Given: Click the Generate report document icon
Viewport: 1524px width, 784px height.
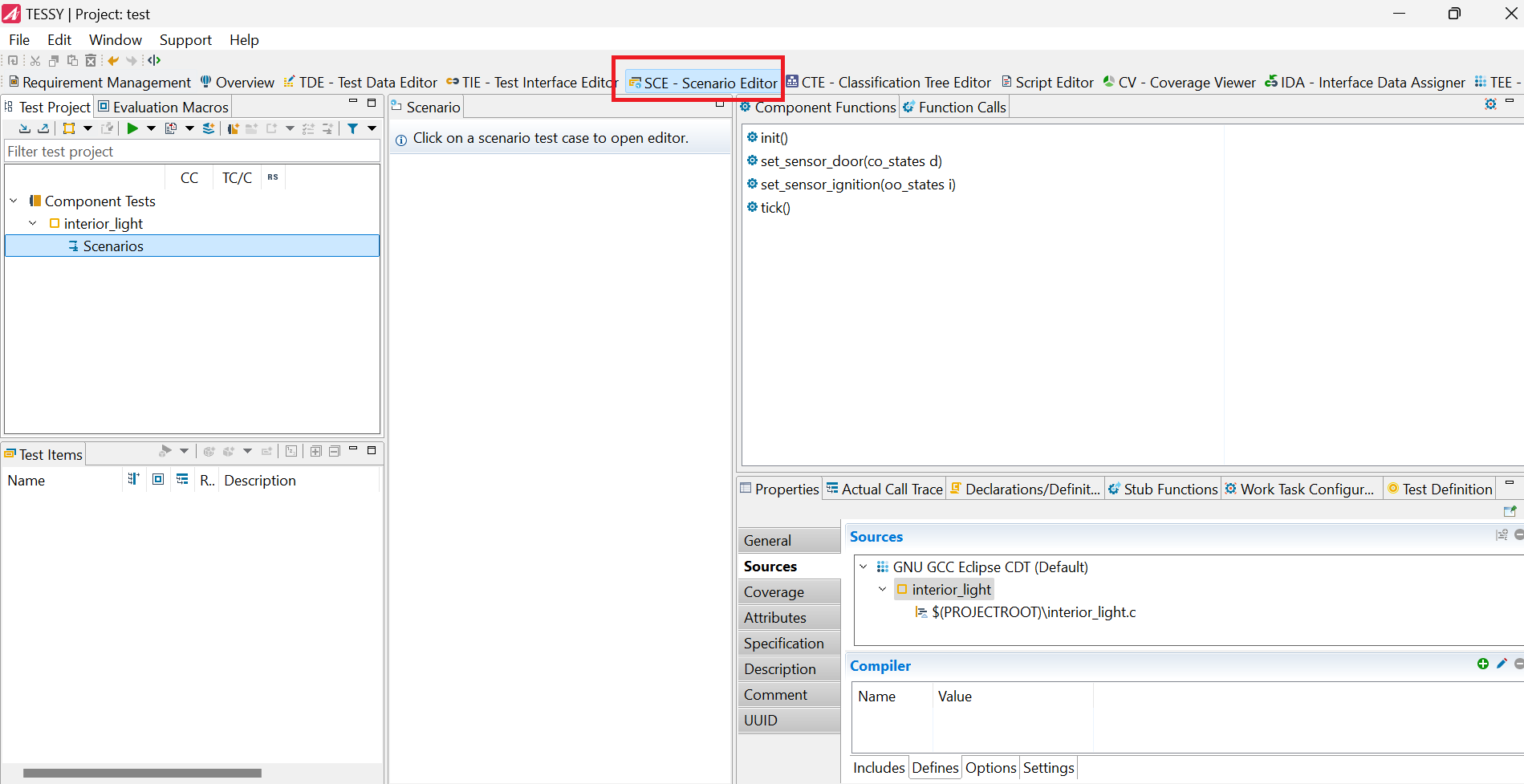Looking at the screenshot, I should click(171, 128).
